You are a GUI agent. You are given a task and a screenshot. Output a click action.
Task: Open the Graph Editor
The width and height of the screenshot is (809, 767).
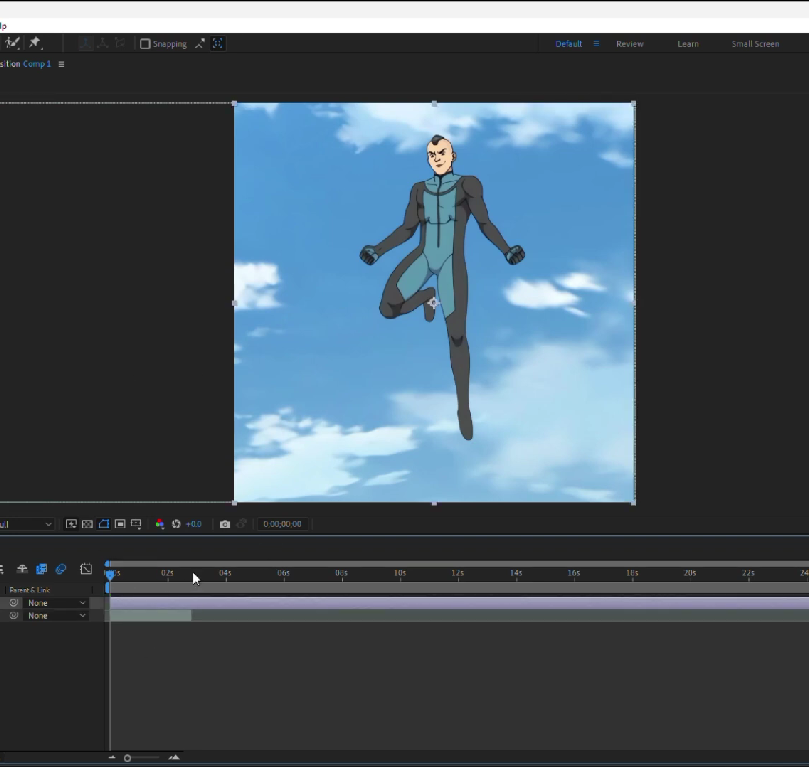click(x=86, y=569)
